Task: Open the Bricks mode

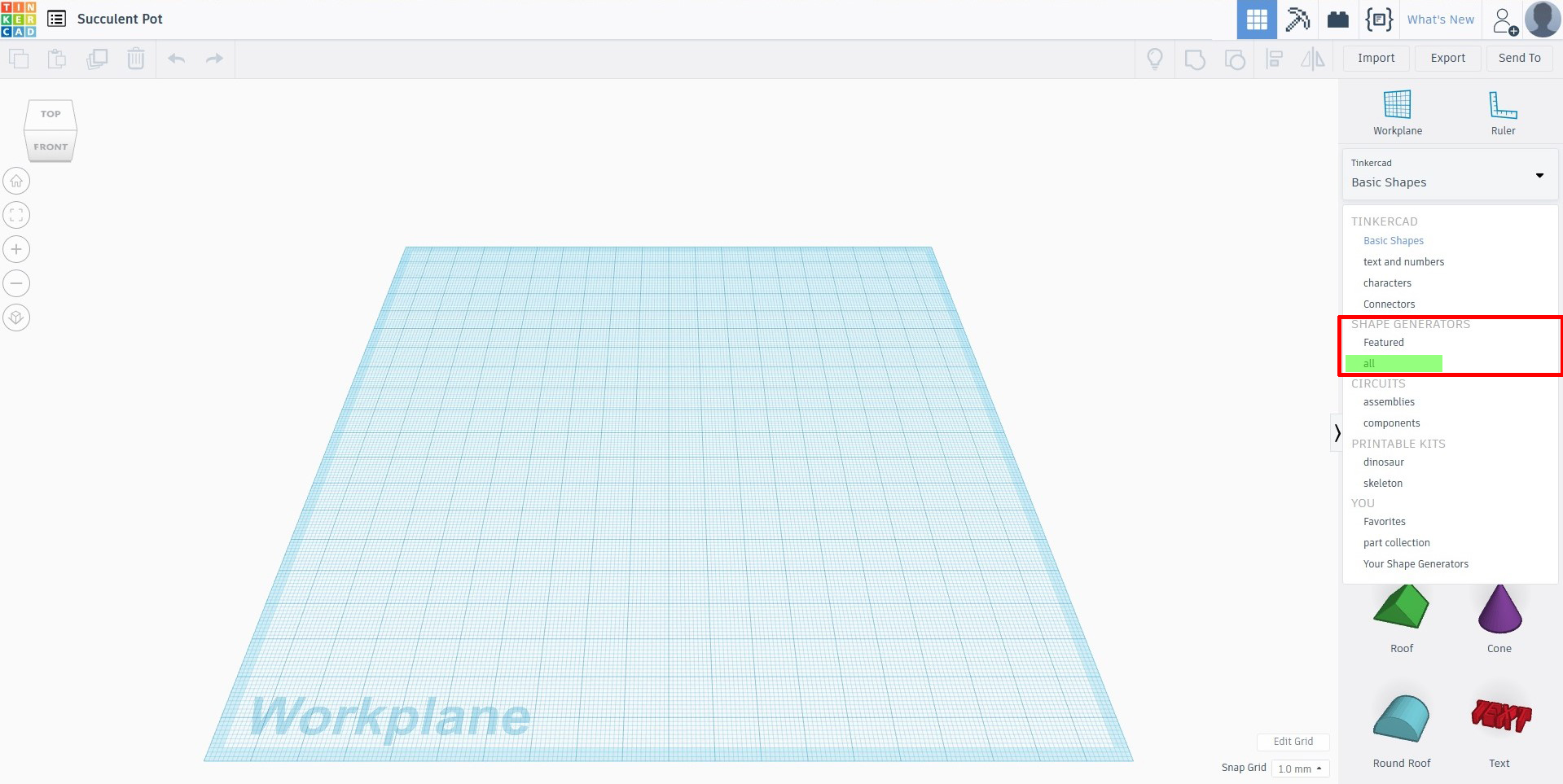Action: pos(1338,20)
